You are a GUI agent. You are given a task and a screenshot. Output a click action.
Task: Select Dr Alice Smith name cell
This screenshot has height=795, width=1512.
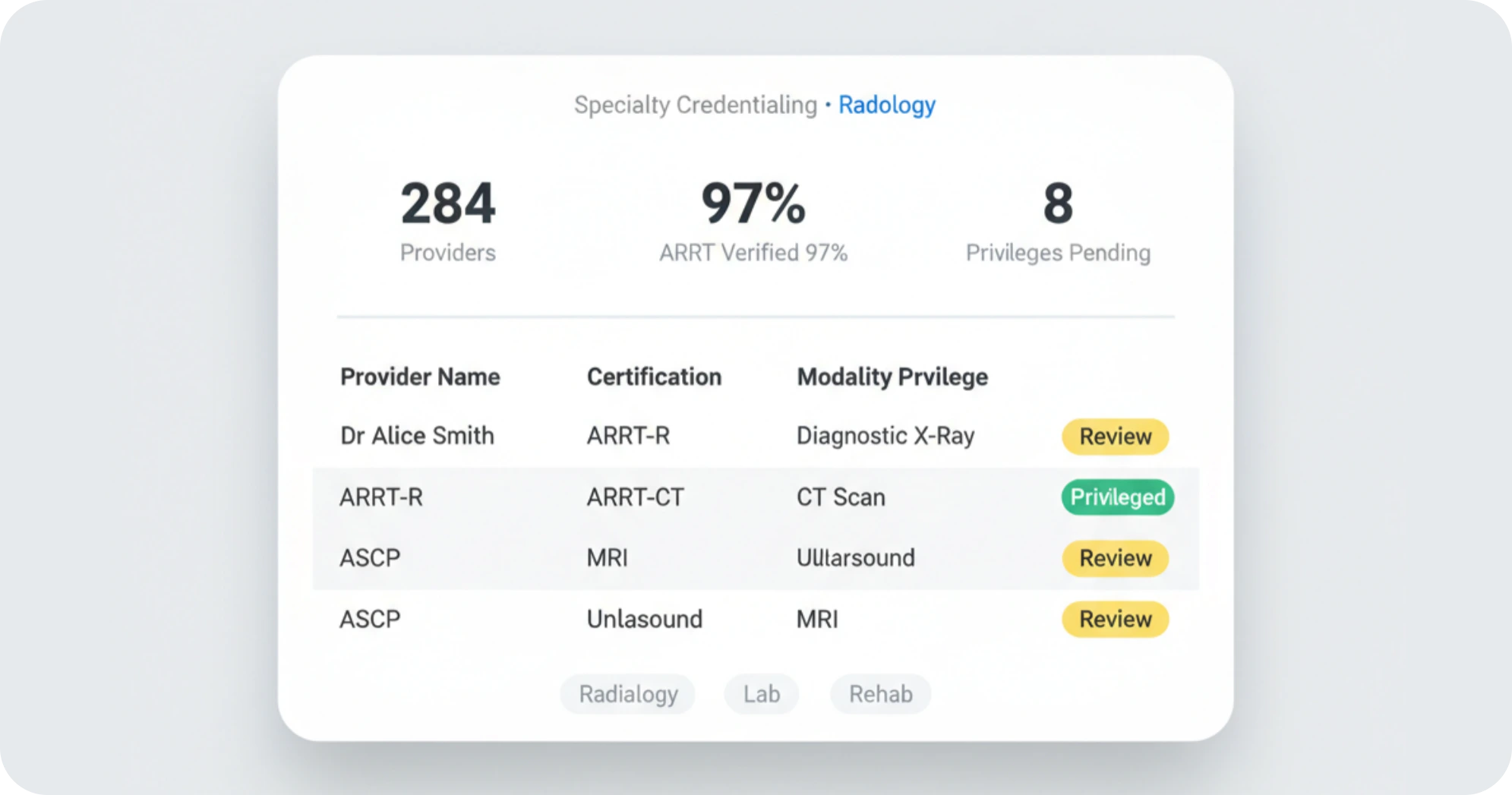(x=417, y=436)
